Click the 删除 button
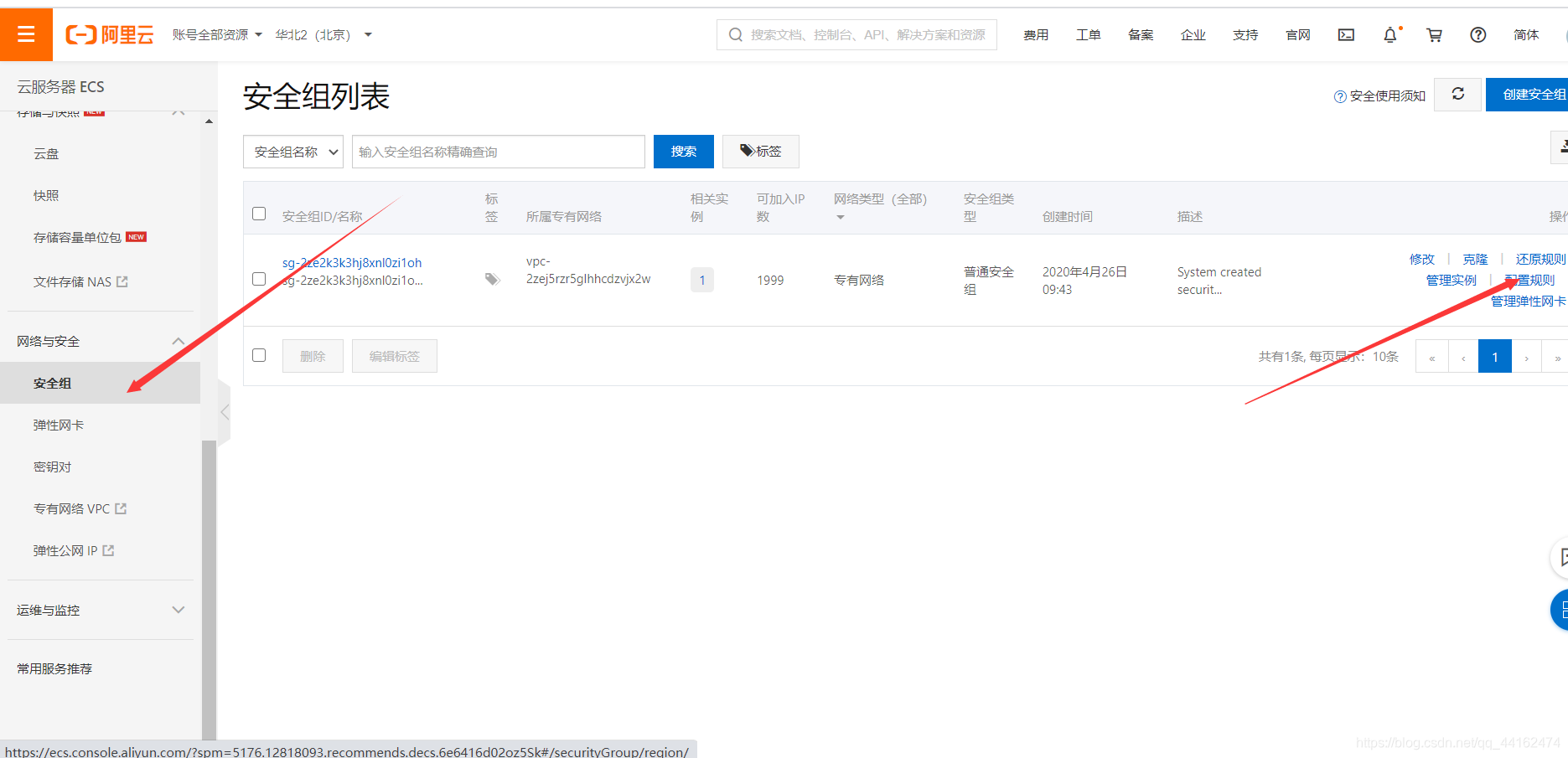 (x=313, y=356)
